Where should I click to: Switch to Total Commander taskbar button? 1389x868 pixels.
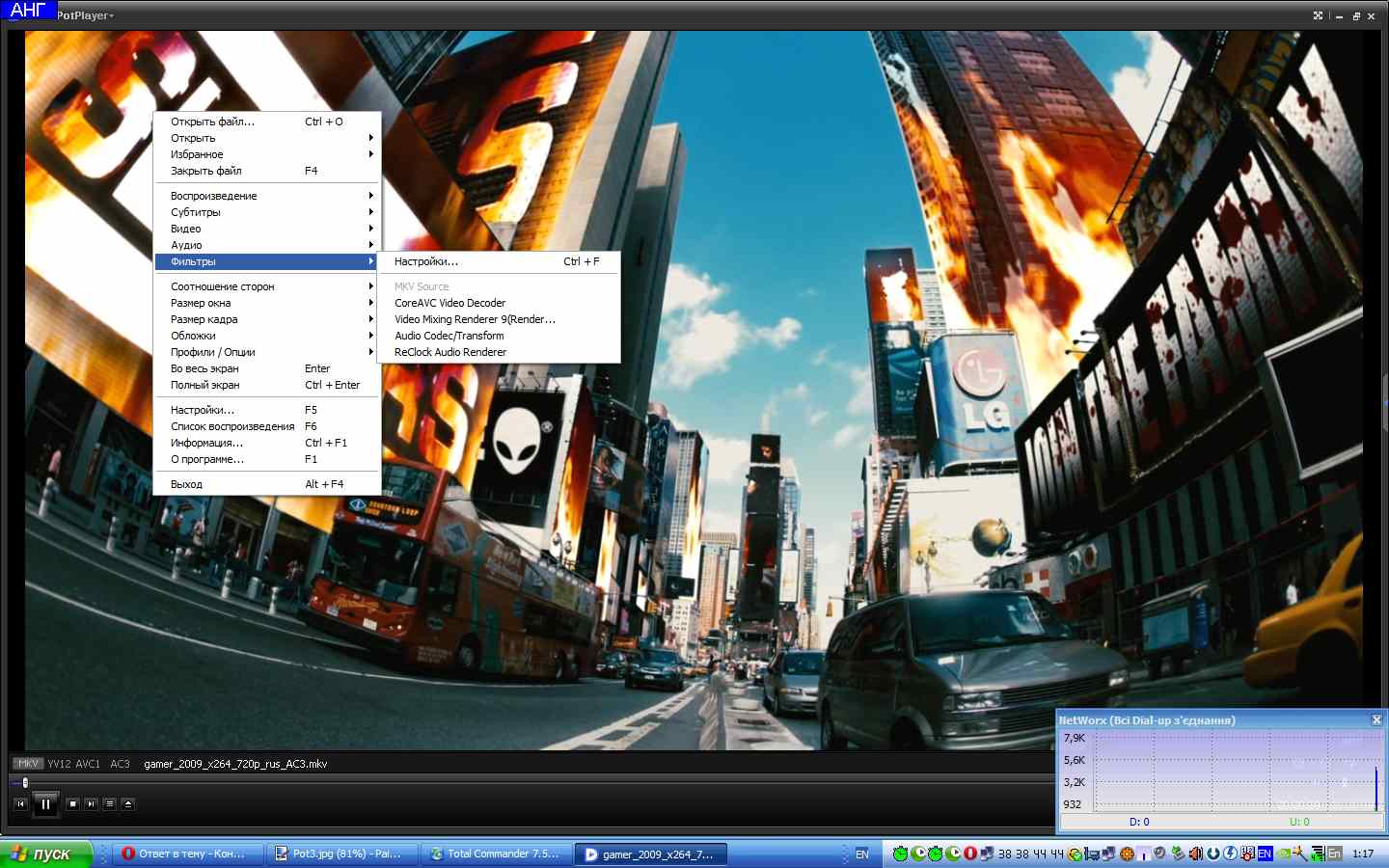(x=495, y=854)
